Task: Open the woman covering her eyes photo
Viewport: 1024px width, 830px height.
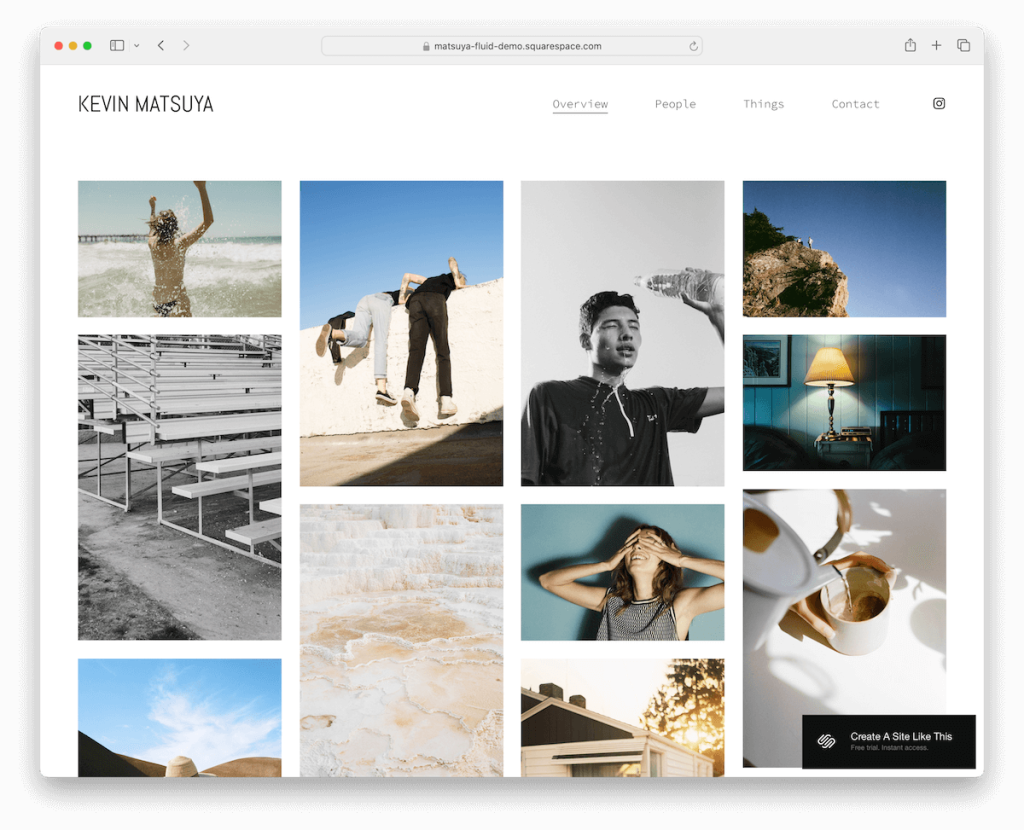Action: pos(622,572)
